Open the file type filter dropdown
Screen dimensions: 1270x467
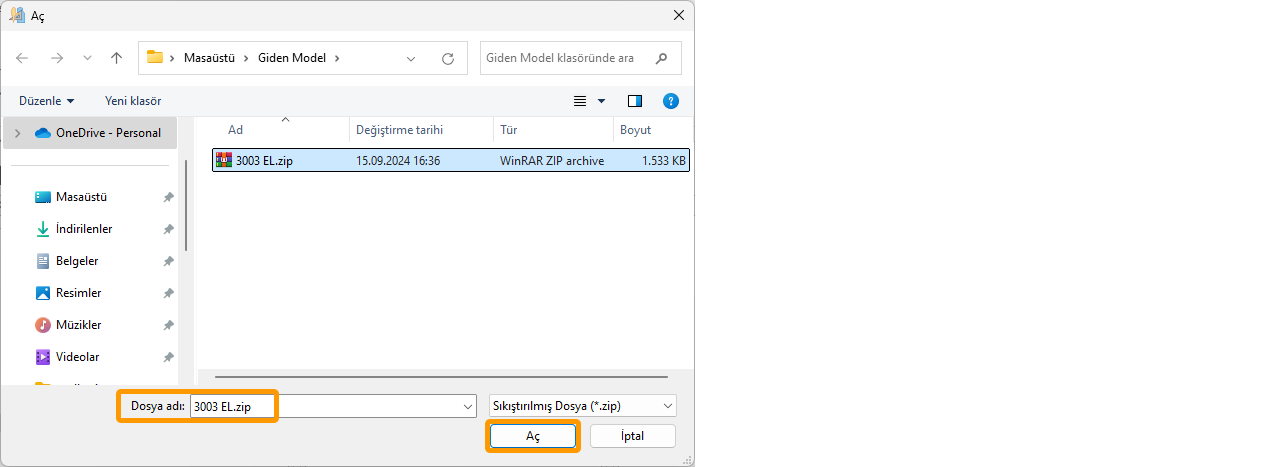[x=582, y=406]
